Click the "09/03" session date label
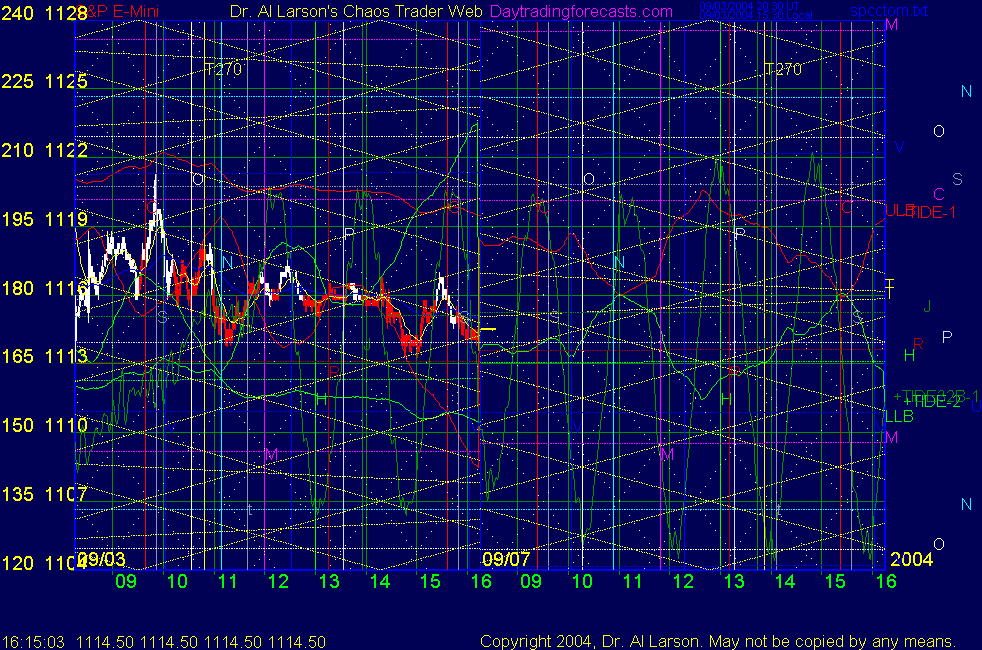The height and width of the screenshot is (650, 982). click(101, 559)
